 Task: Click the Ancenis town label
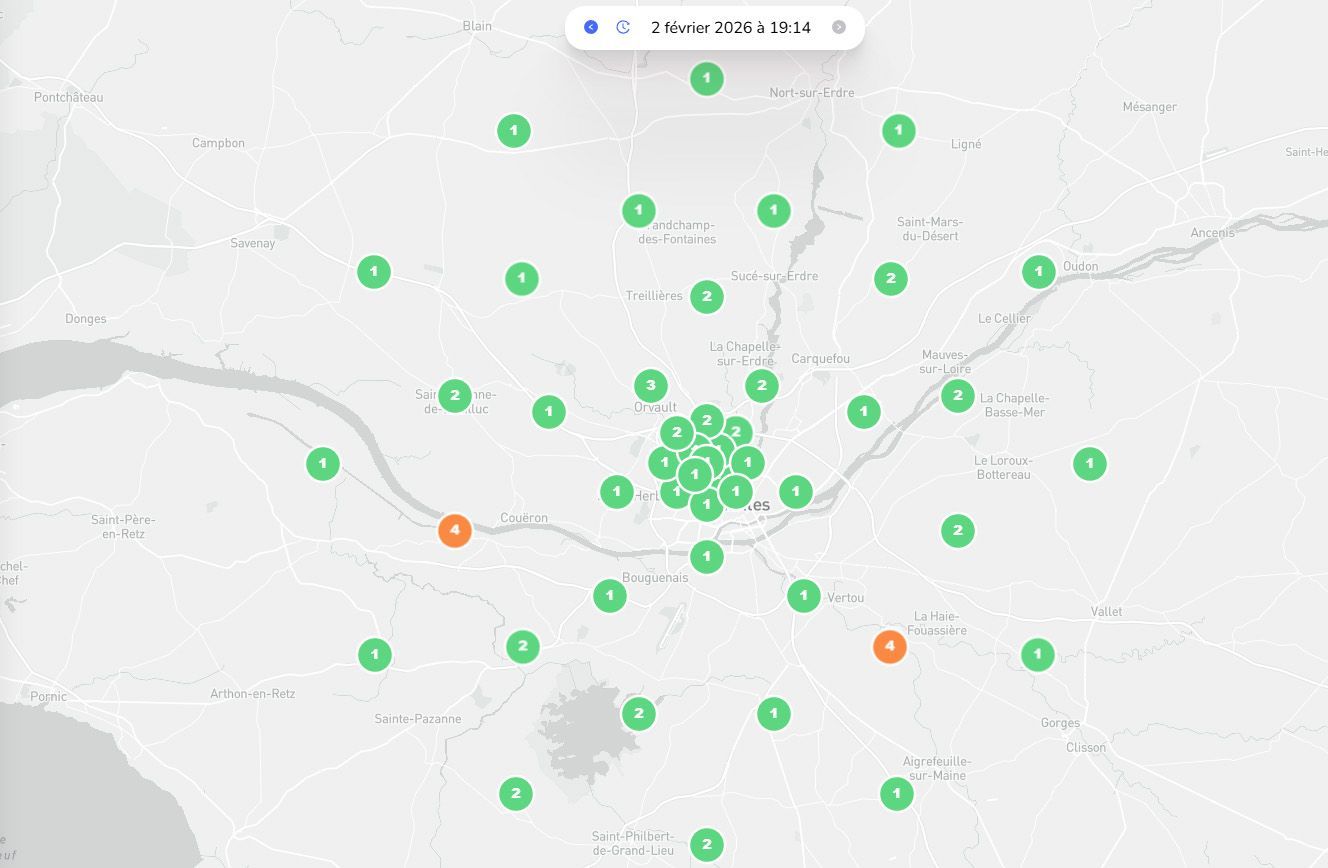coord(1212,233)
